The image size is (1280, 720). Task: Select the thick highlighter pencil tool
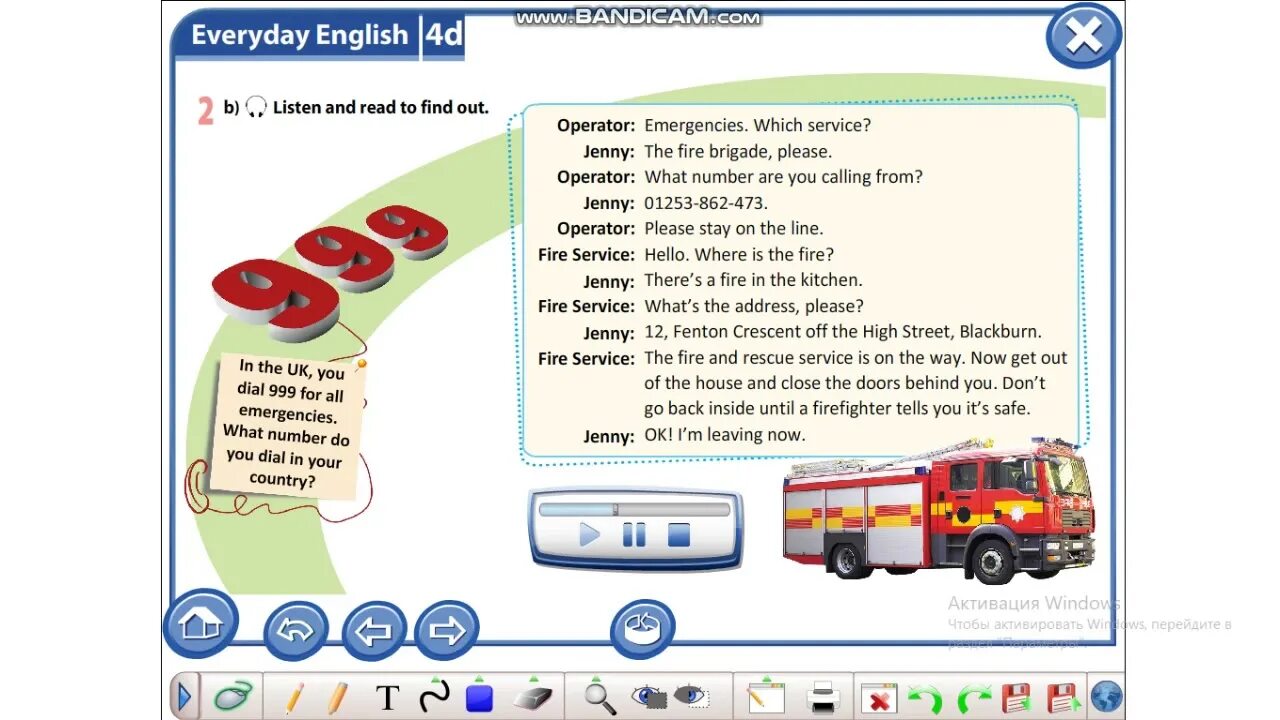(x=337, y=697)
